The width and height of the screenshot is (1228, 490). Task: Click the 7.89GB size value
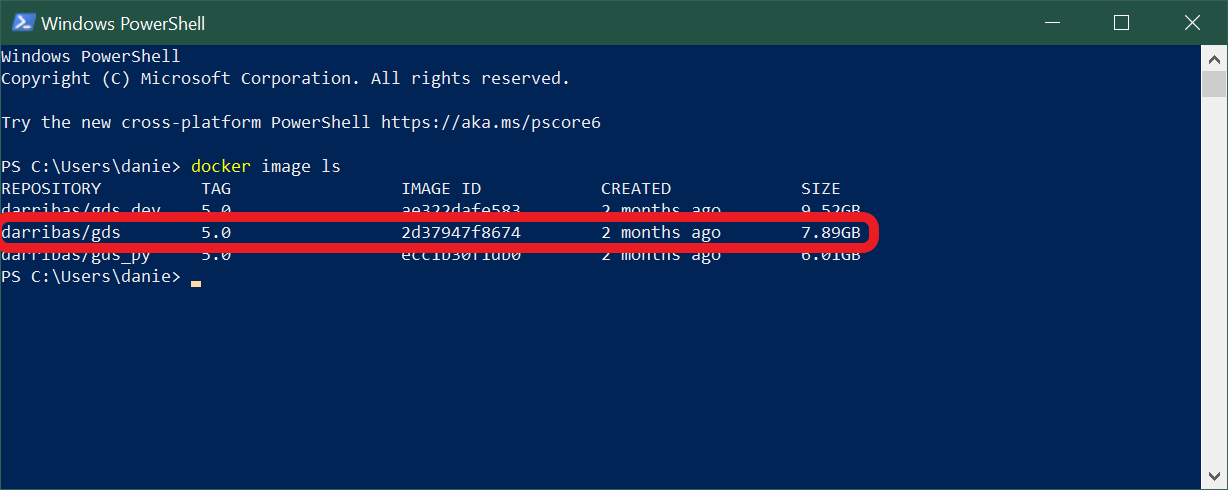click(831, 233)
